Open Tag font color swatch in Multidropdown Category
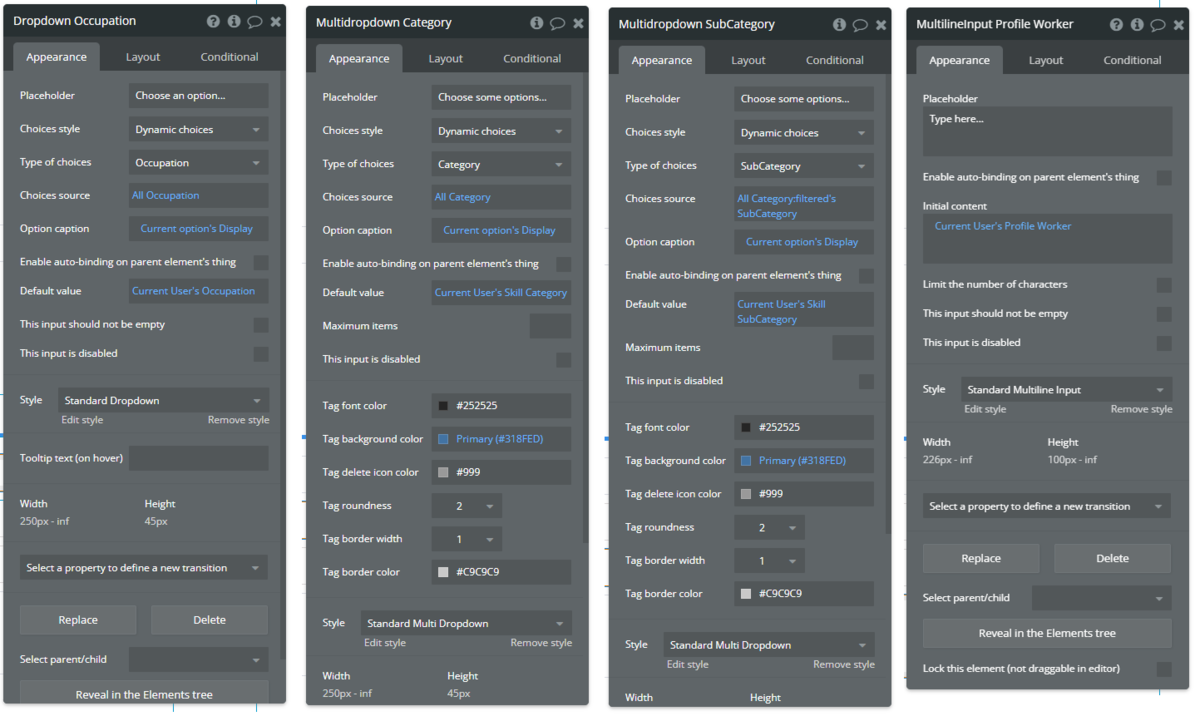The height and width of the screenshot is (721, 1200). pyautogui.click(x=443, y=406)
